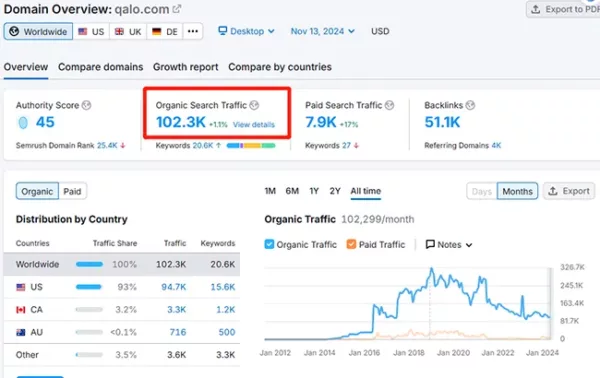Click the AU flag icon in country table
The height and width of the screenshot is (378, 600).
pos(21,332)
